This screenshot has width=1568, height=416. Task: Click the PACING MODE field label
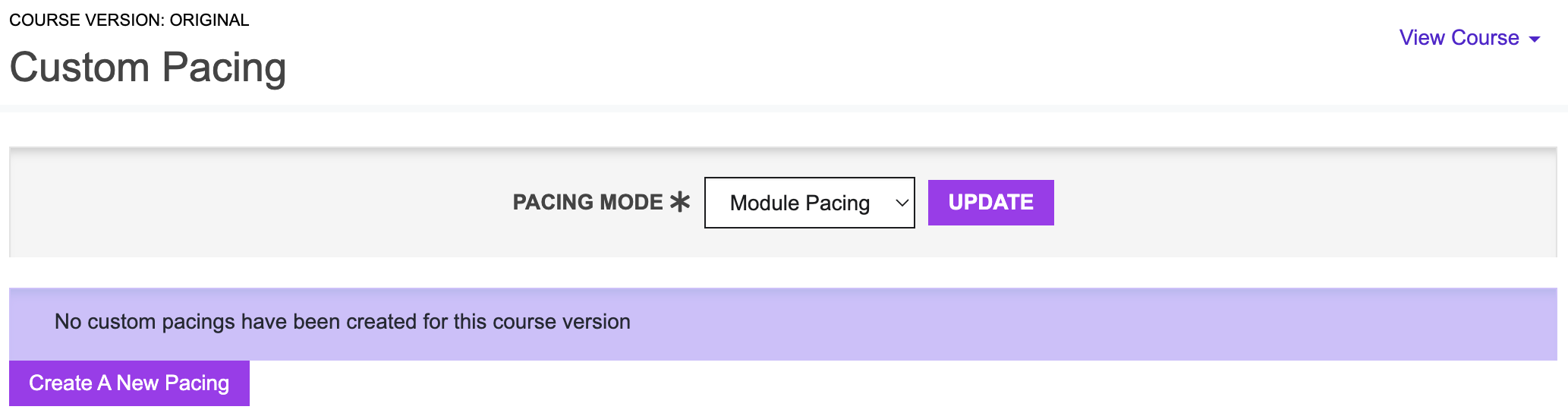(587, 202)
